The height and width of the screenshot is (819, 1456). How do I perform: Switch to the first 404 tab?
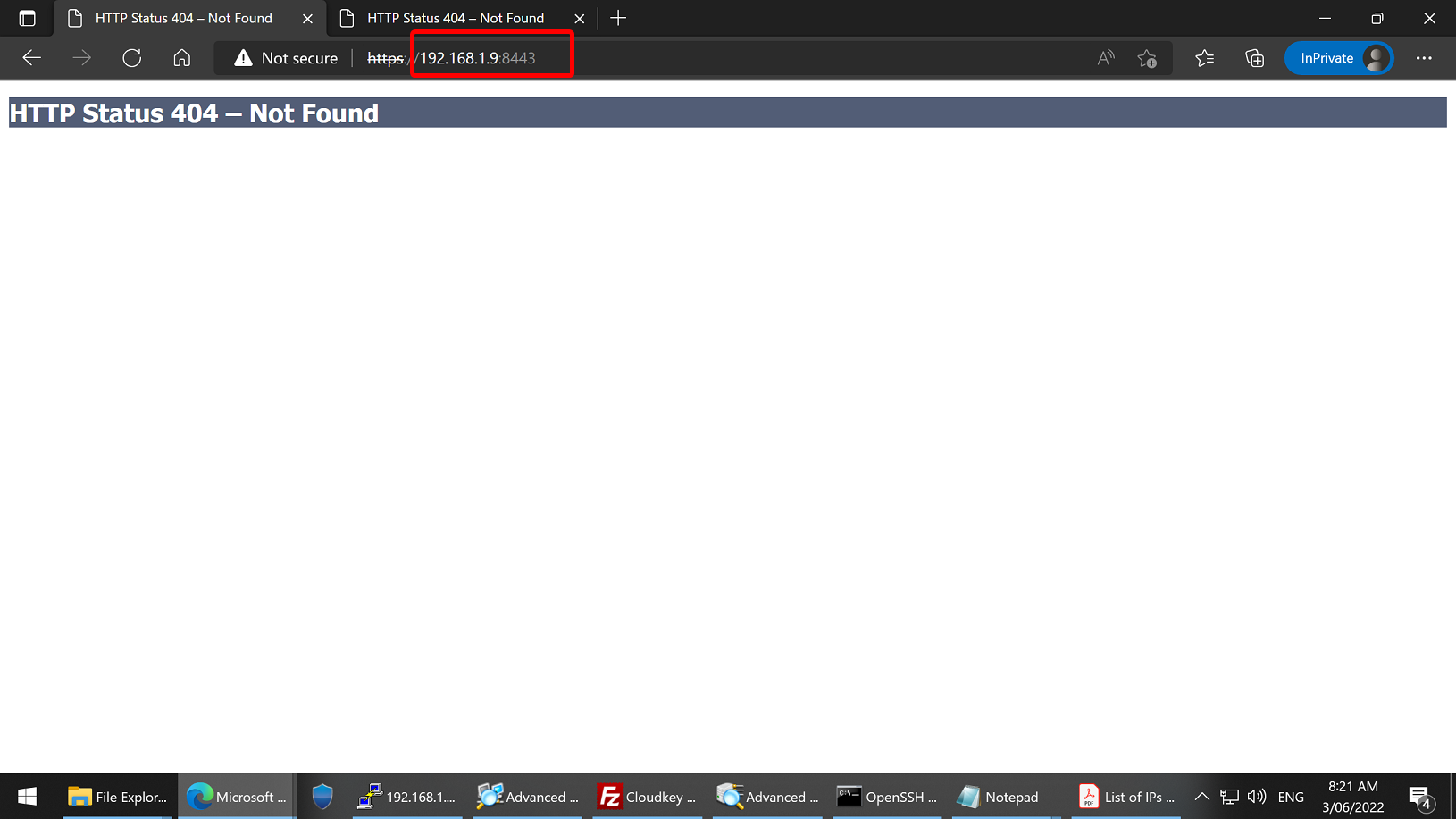click(x=183, y=18)
